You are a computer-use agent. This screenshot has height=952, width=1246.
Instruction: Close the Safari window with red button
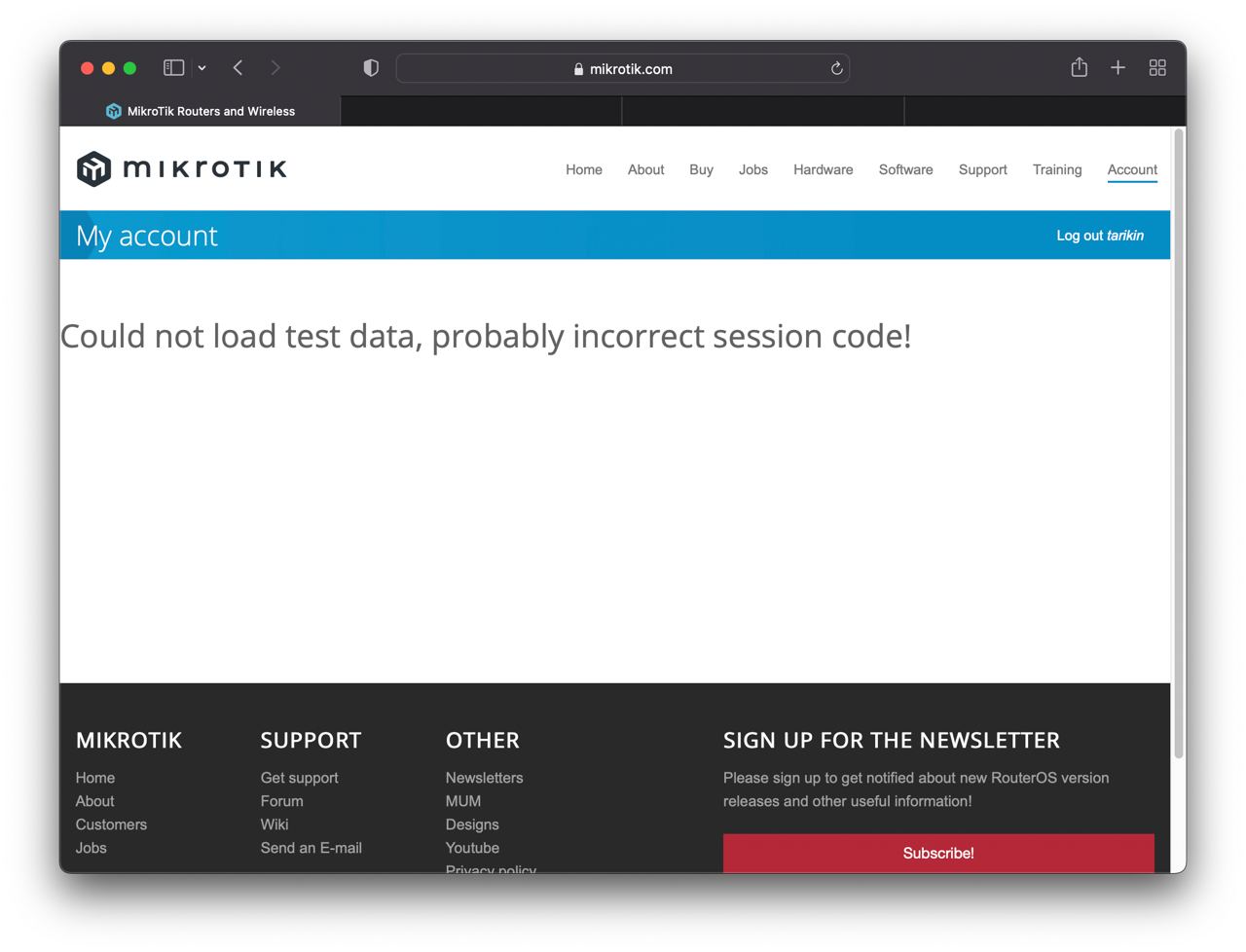87,68
